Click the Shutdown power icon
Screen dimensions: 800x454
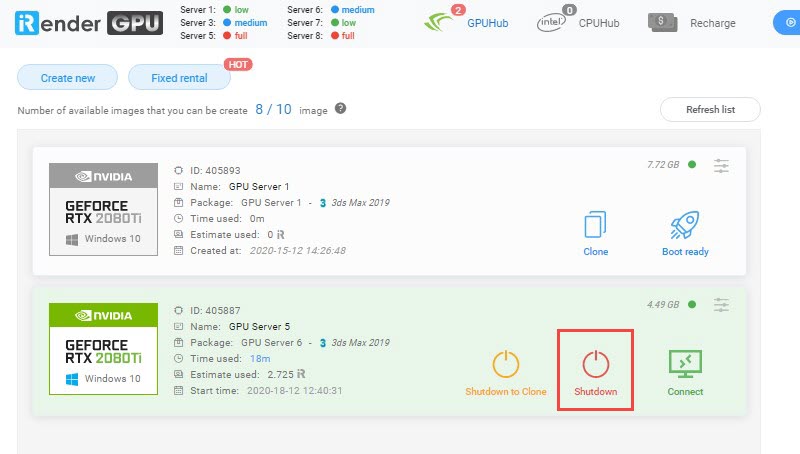tap(595, 364)
